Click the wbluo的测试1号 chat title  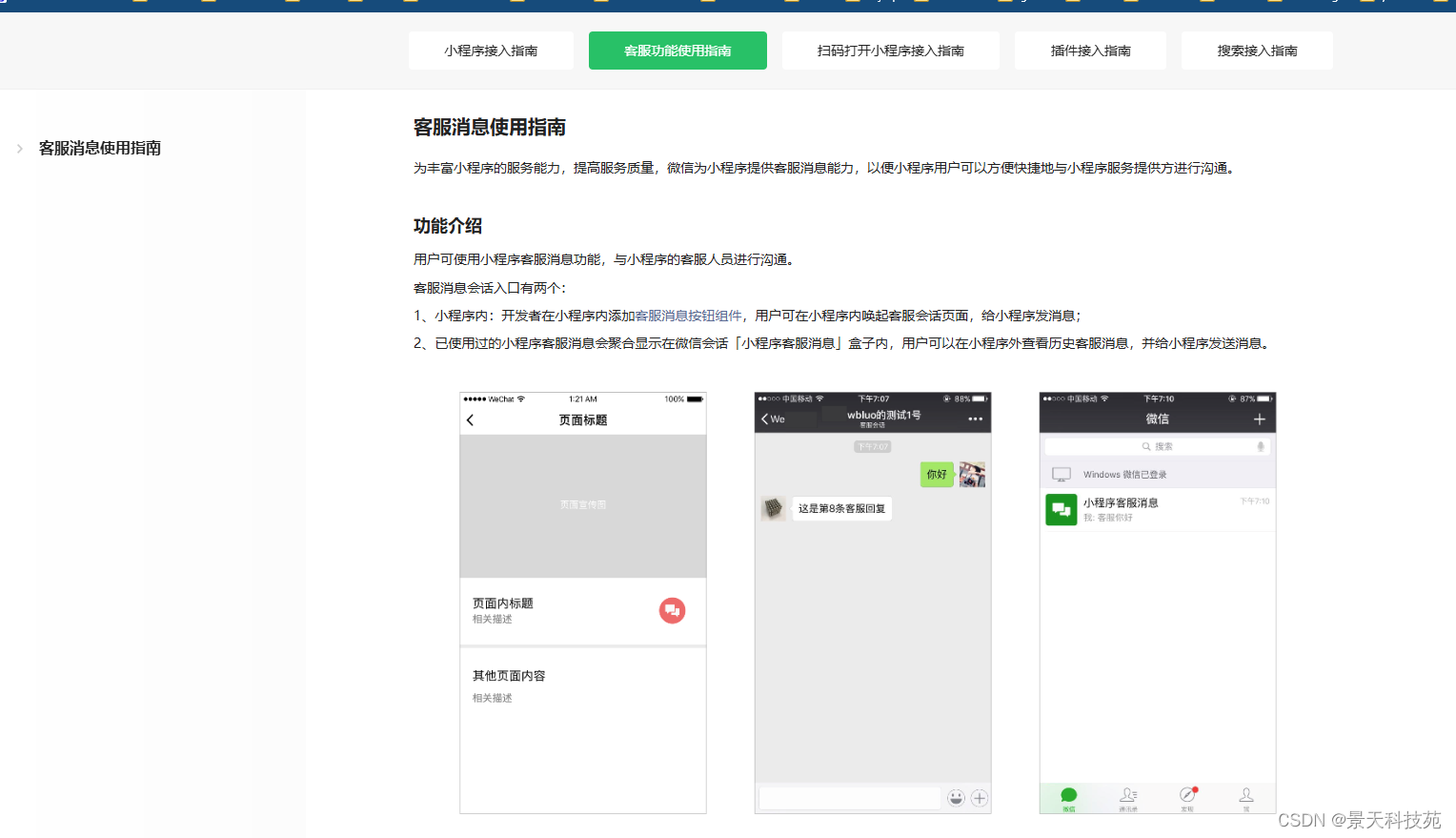883,415
